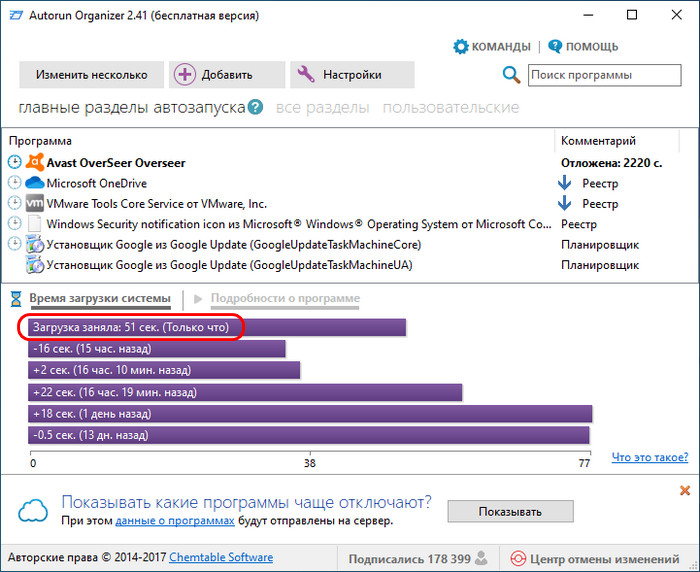
Task: Click the Изменить несколько button
Action: 92,75
